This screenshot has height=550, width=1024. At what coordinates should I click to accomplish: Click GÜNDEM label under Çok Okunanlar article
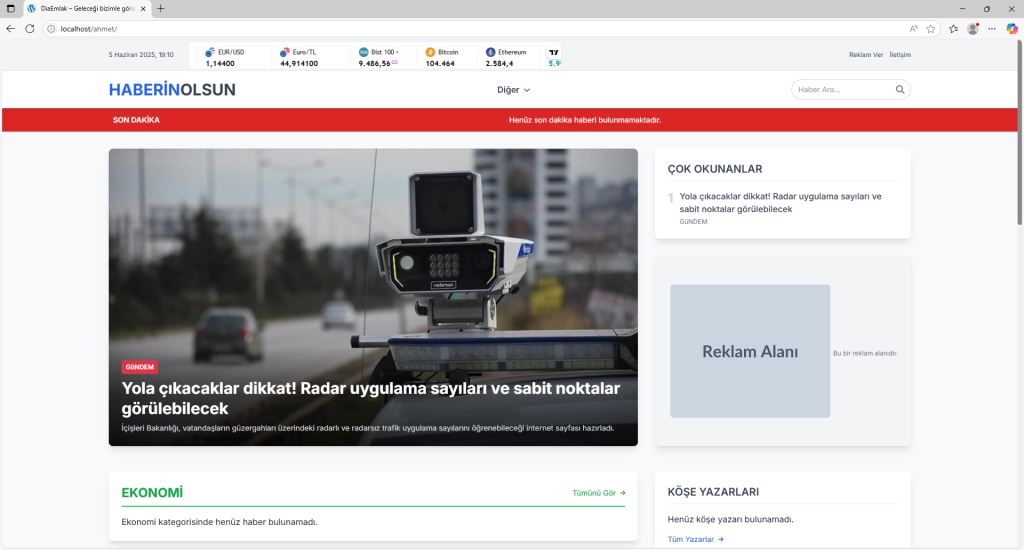coord(693,222)
